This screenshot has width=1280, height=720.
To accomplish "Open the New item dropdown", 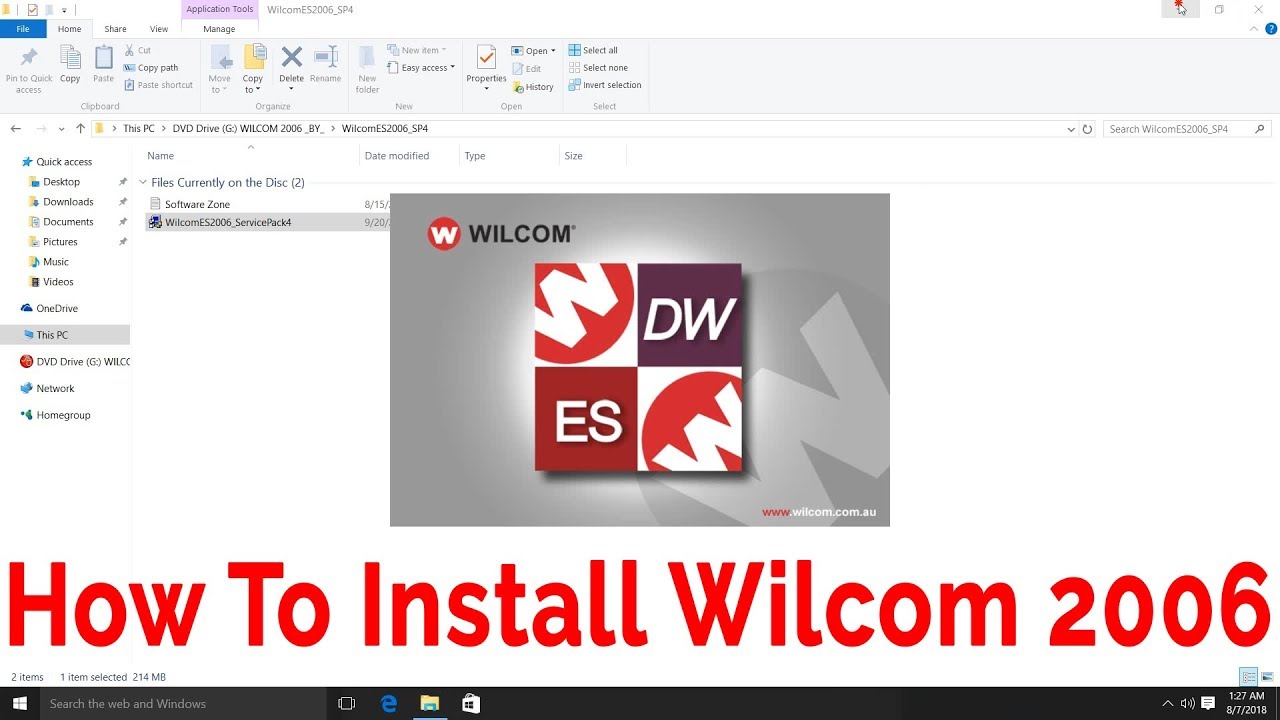I will [x=417, y=50].
